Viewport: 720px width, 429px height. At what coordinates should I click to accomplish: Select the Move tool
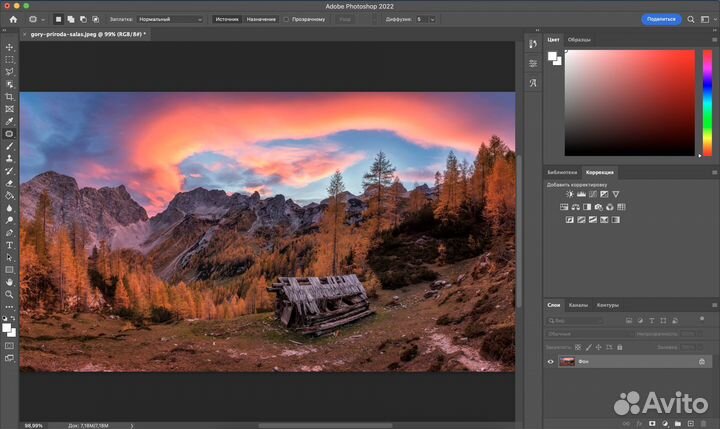[x=9, y=47]
